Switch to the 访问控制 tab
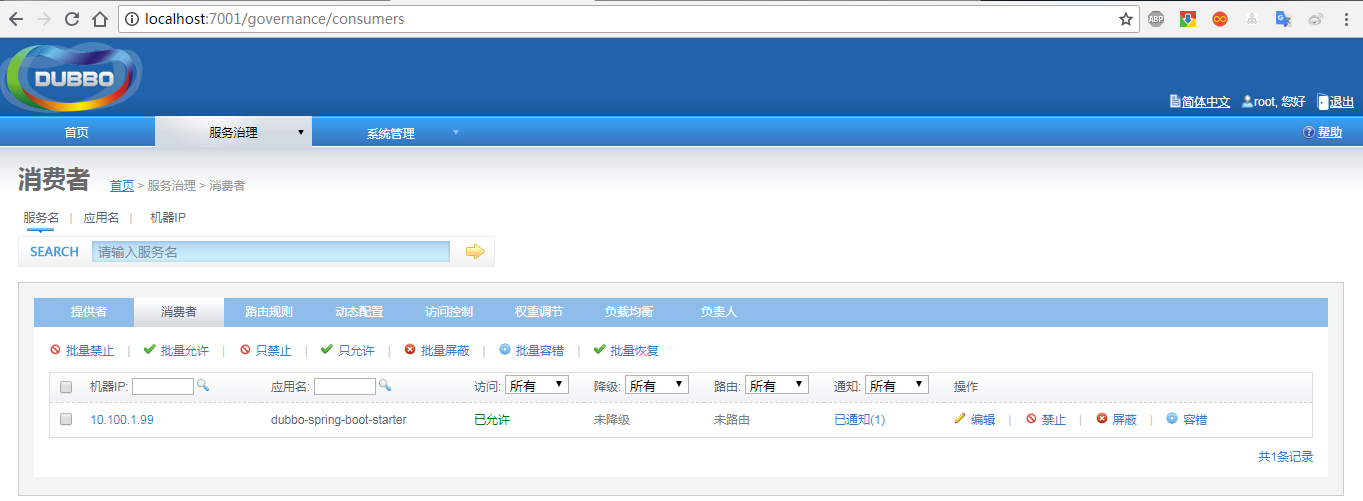Screen dimensions: 1363x501 coord(449,312)
